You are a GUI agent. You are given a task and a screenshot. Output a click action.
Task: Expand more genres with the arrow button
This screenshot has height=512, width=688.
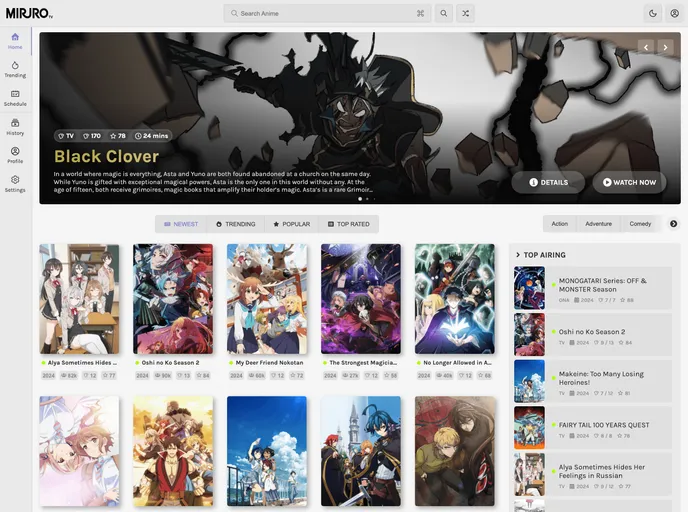673,224
